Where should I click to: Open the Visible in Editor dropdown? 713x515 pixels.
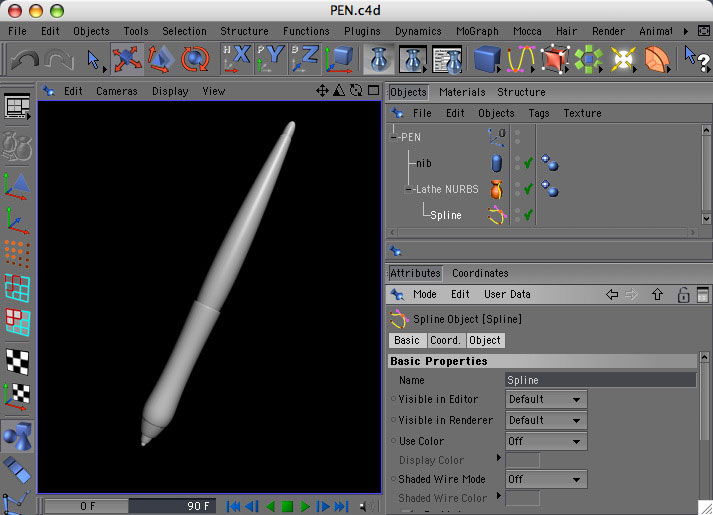pyautogui.click(x=546, y=399)
